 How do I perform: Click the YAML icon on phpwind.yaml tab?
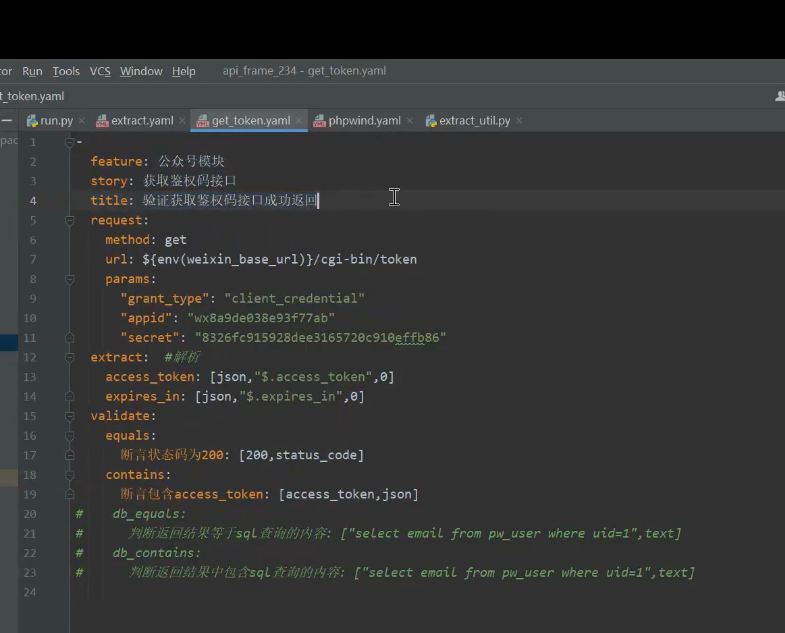pyautogui.click(x=319, y=121)
